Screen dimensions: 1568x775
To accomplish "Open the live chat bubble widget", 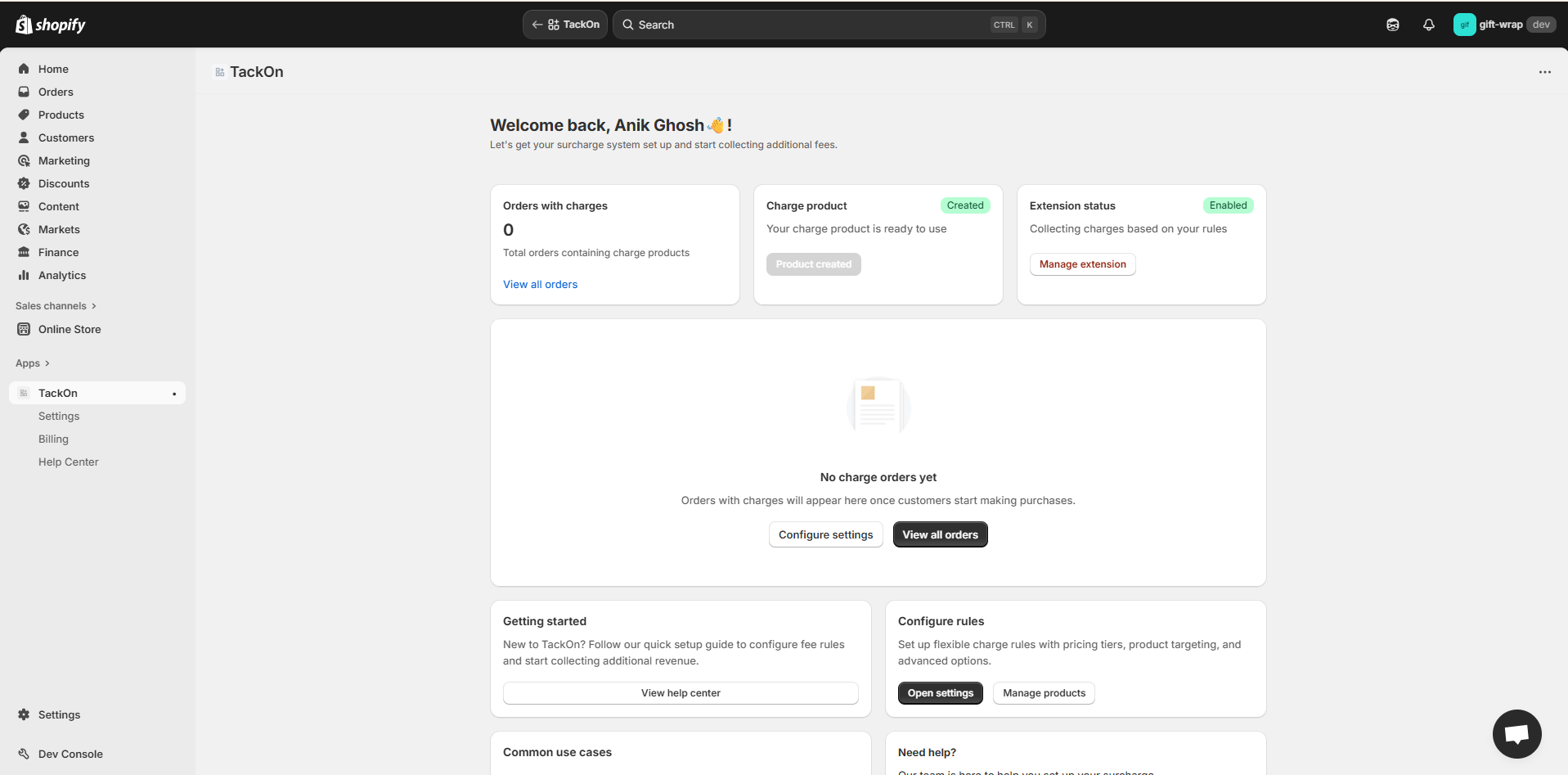I will pyautogui.click(x=1516, y=733).
